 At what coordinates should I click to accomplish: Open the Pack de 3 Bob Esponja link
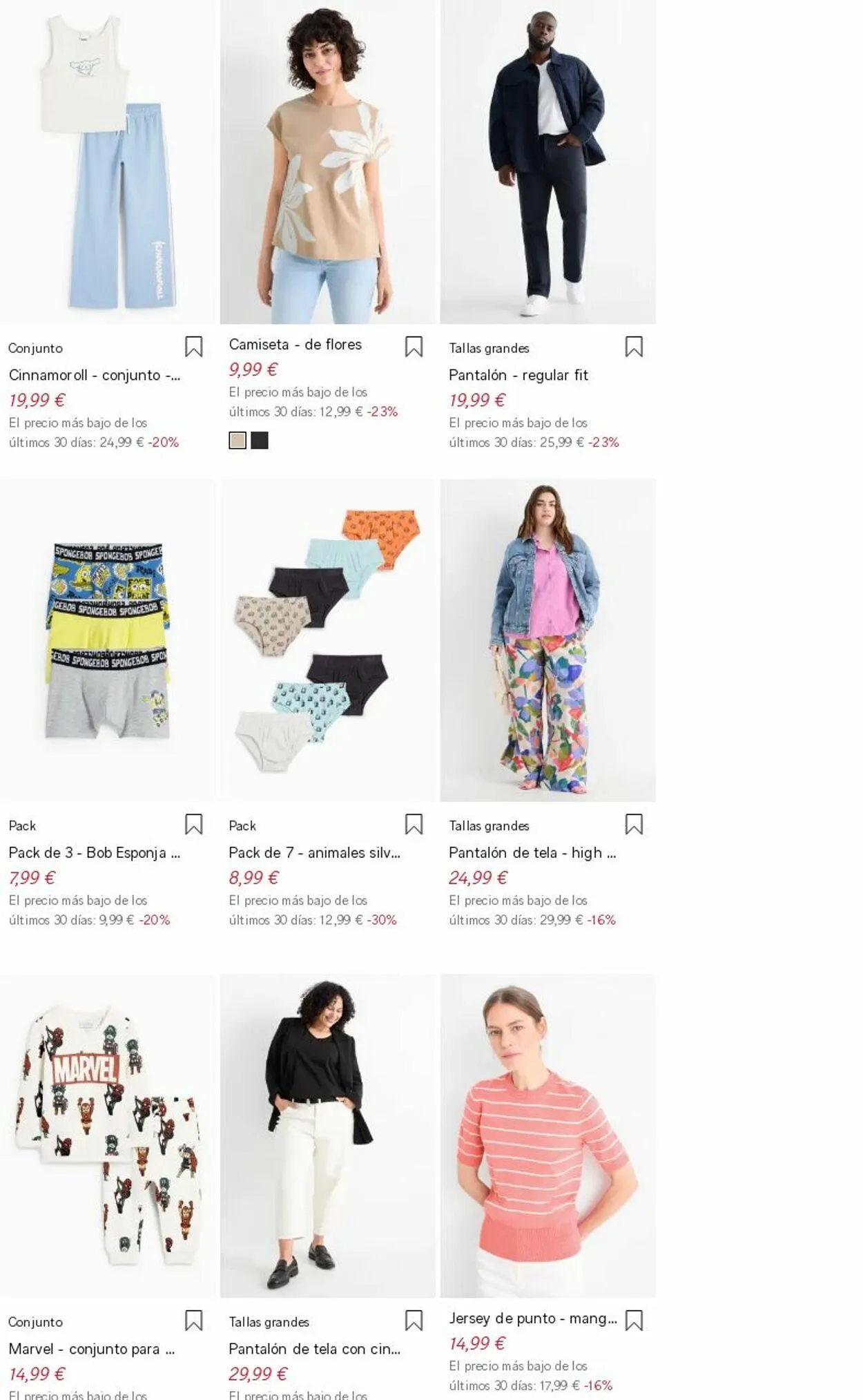pyautogui.click(x=95, y=852)
